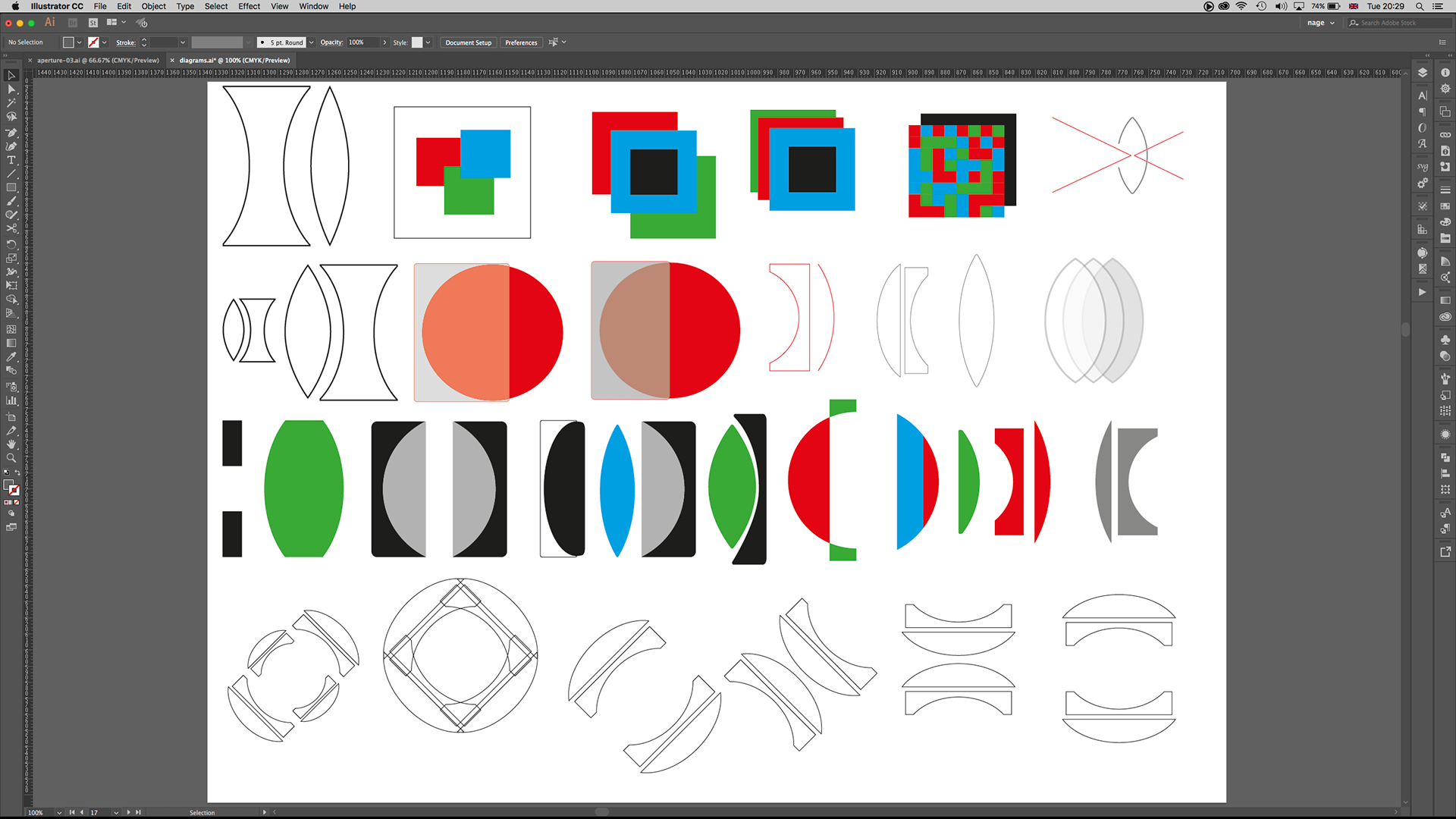Click the Opacity 100% field

pyautogui.click(x=362, y=42)
